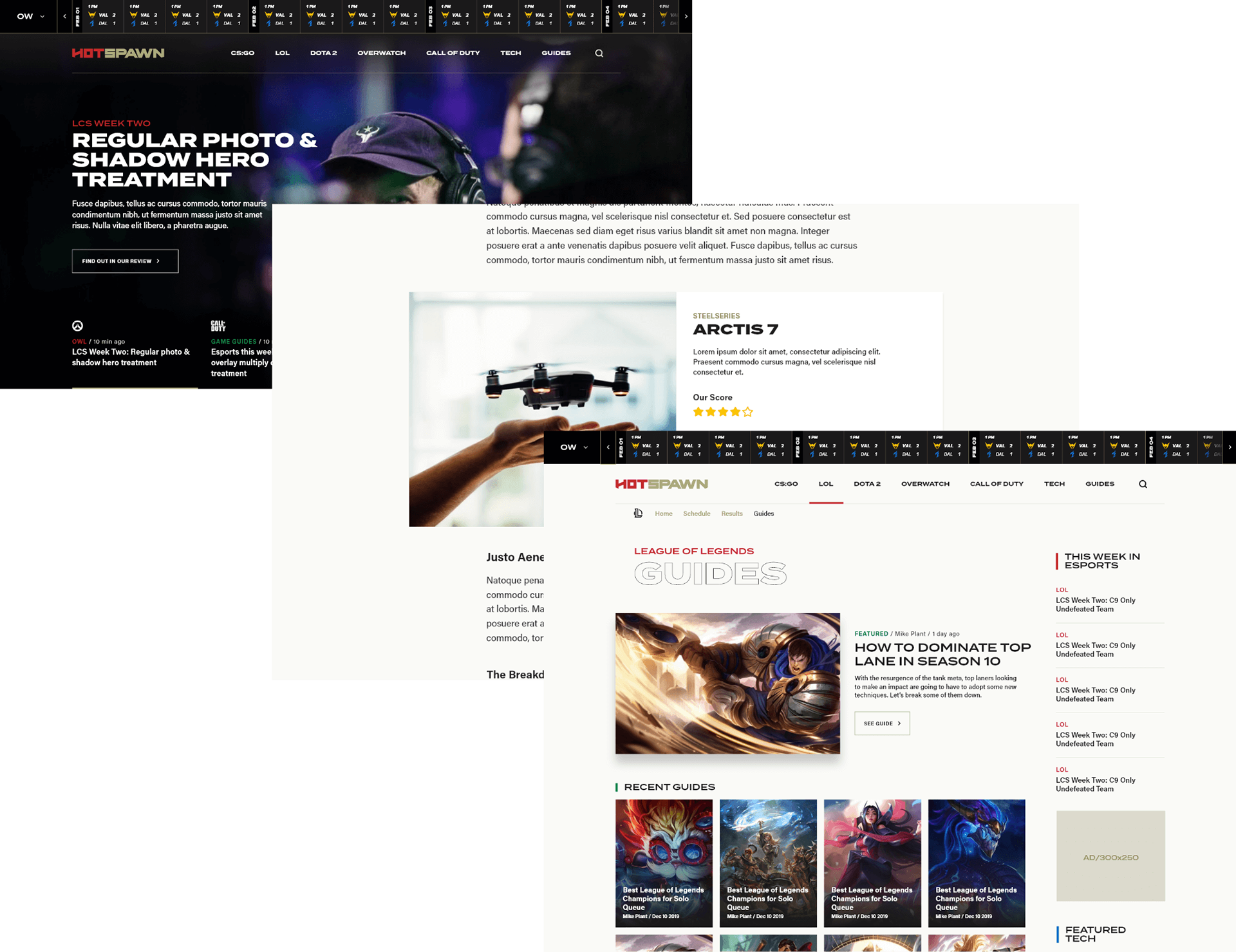
Task: Open the OWL LCS Week Two article link
Action: coord(131,357)
